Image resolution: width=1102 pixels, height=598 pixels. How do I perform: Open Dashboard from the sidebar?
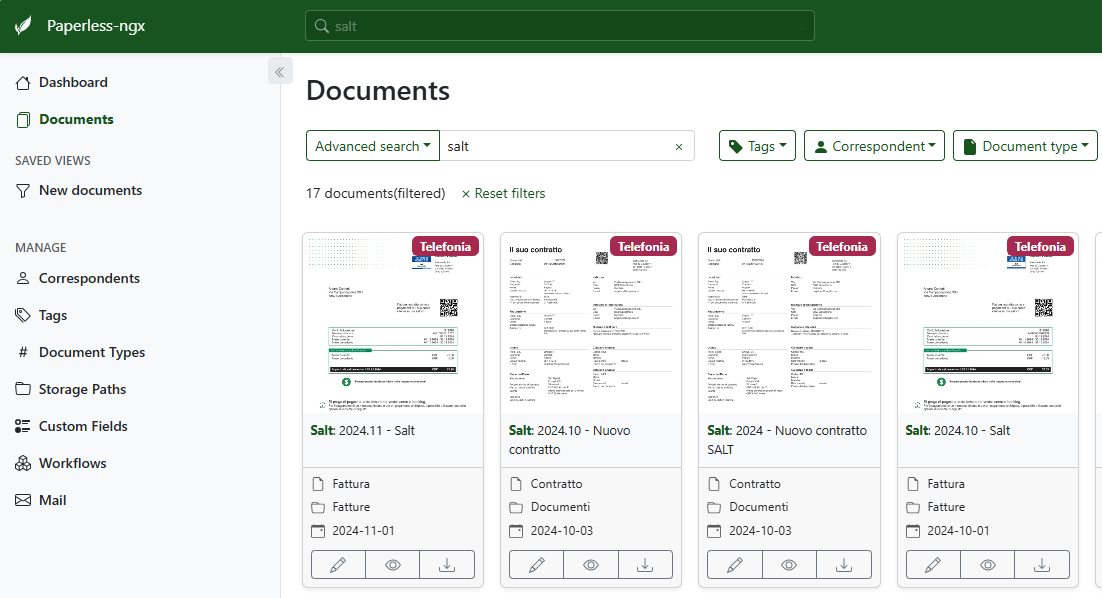point(62,82)
